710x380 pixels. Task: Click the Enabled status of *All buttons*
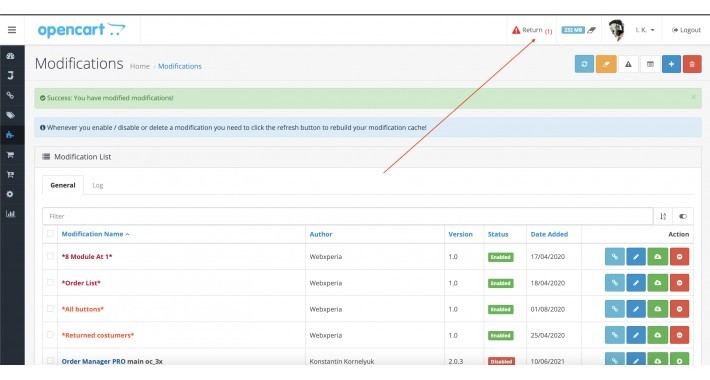point(500,309)
